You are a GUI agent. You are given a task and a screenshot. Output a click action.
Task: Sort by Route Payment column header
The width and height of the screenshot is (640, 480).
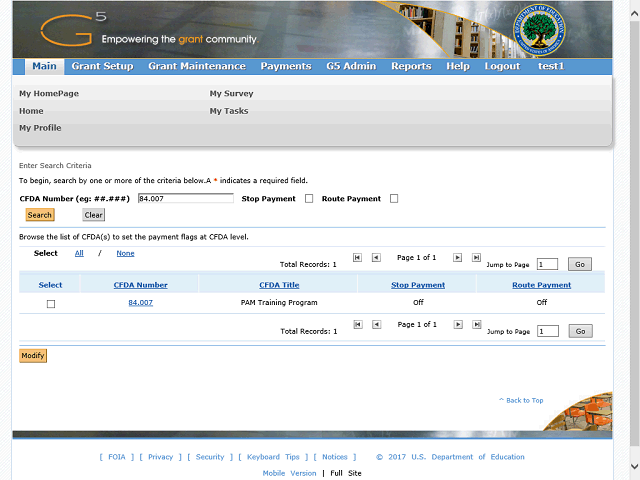tap(542, 285)
